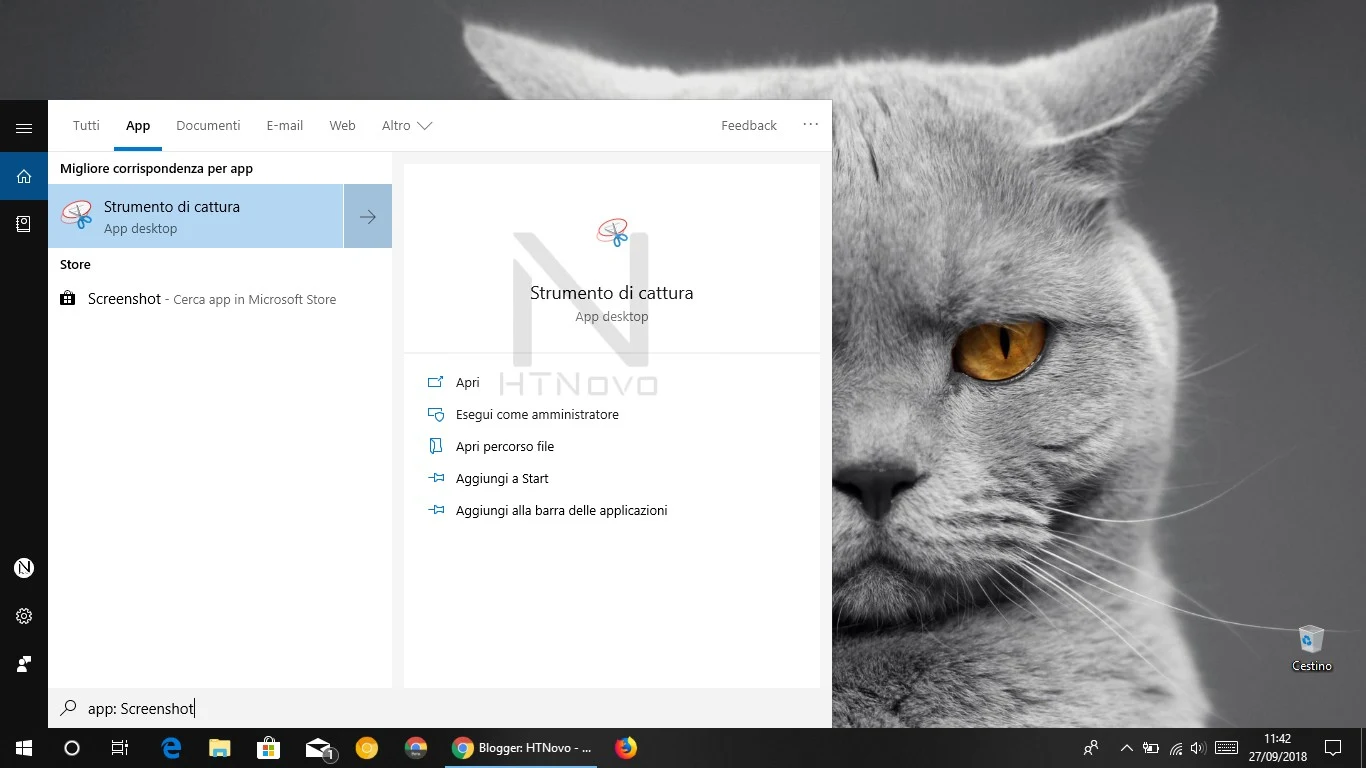Select the Strumento di cattura result
Viewport: 1366px width, 768px height.
tap(196, 216)
